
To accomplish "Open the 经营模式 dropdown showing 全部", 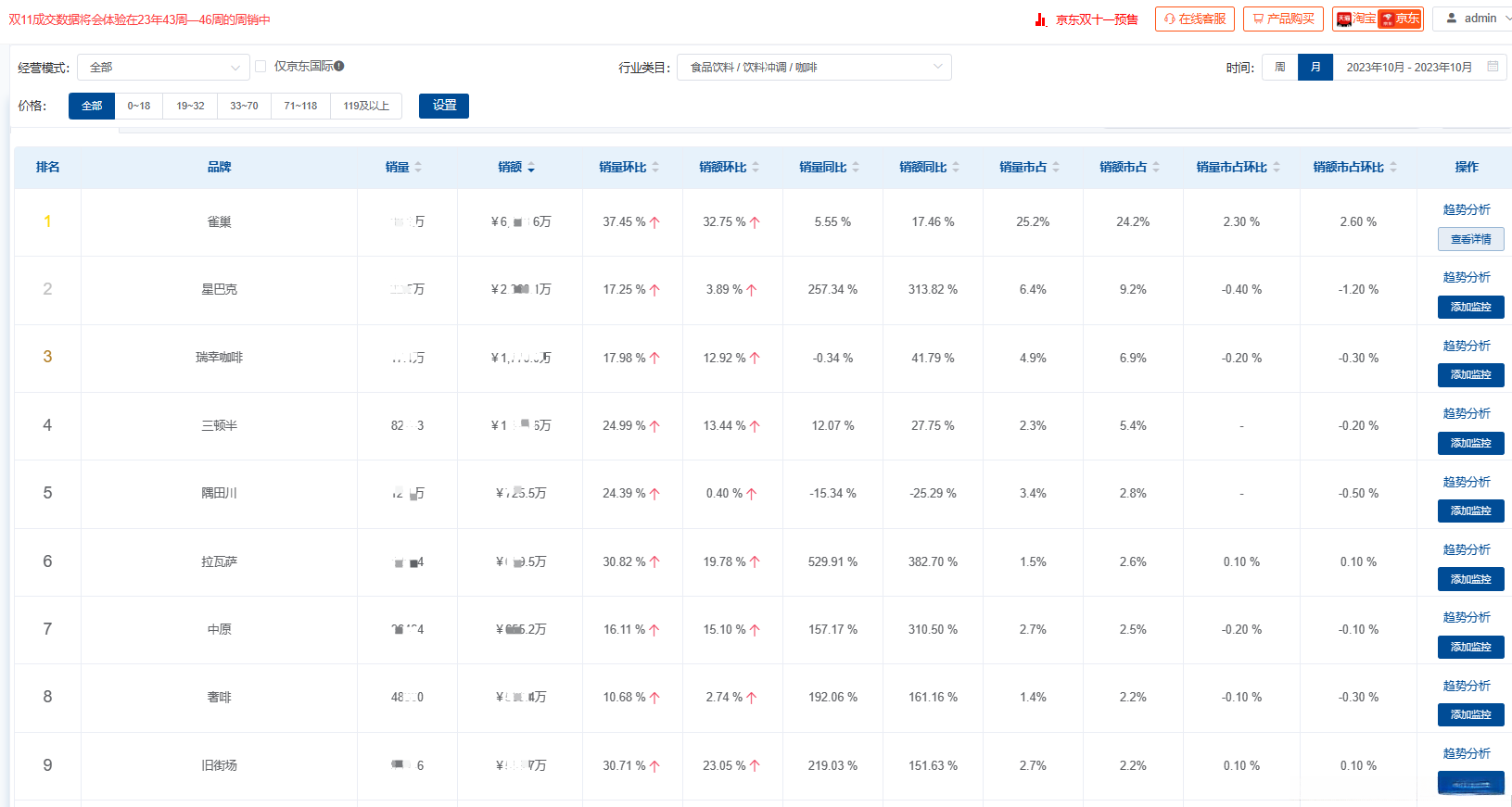I will (x=164, y=68).
